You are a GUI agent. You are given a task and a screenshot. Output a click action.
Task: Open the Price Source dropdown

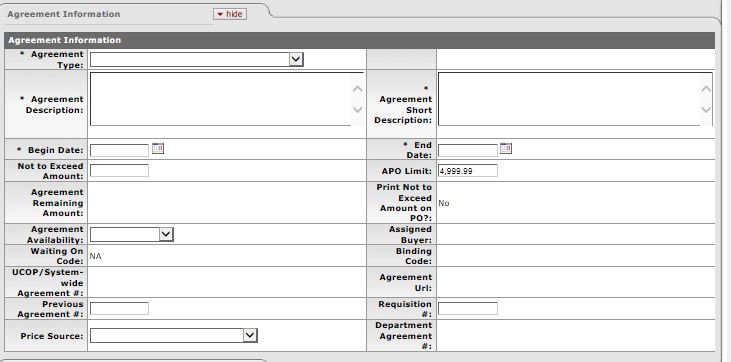pyautogui.click(x=173, y=335)
